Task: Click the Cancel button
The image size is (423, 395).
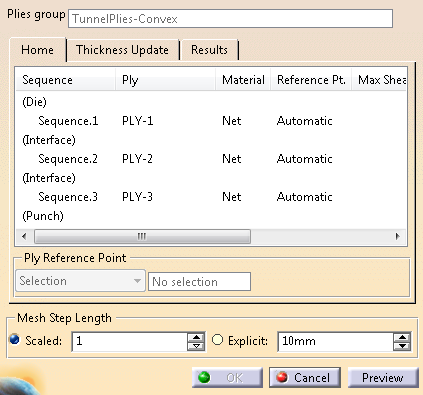Action: click(x=305, y=378)
